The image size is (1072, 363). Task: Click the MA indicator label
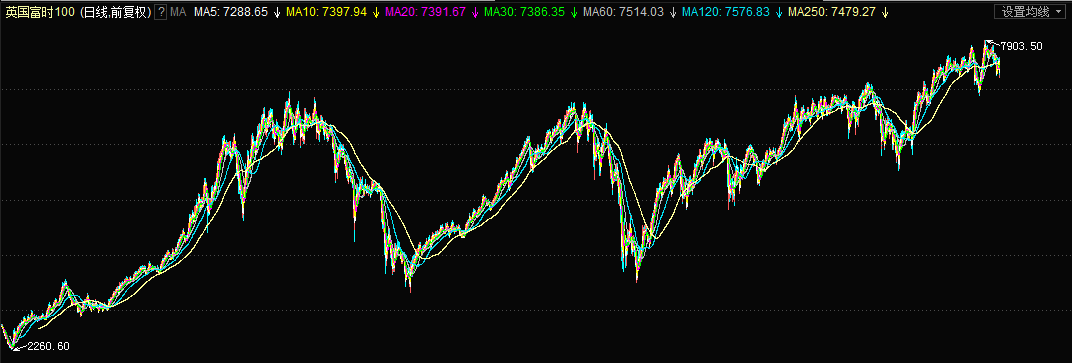click(x=178, y=12)
